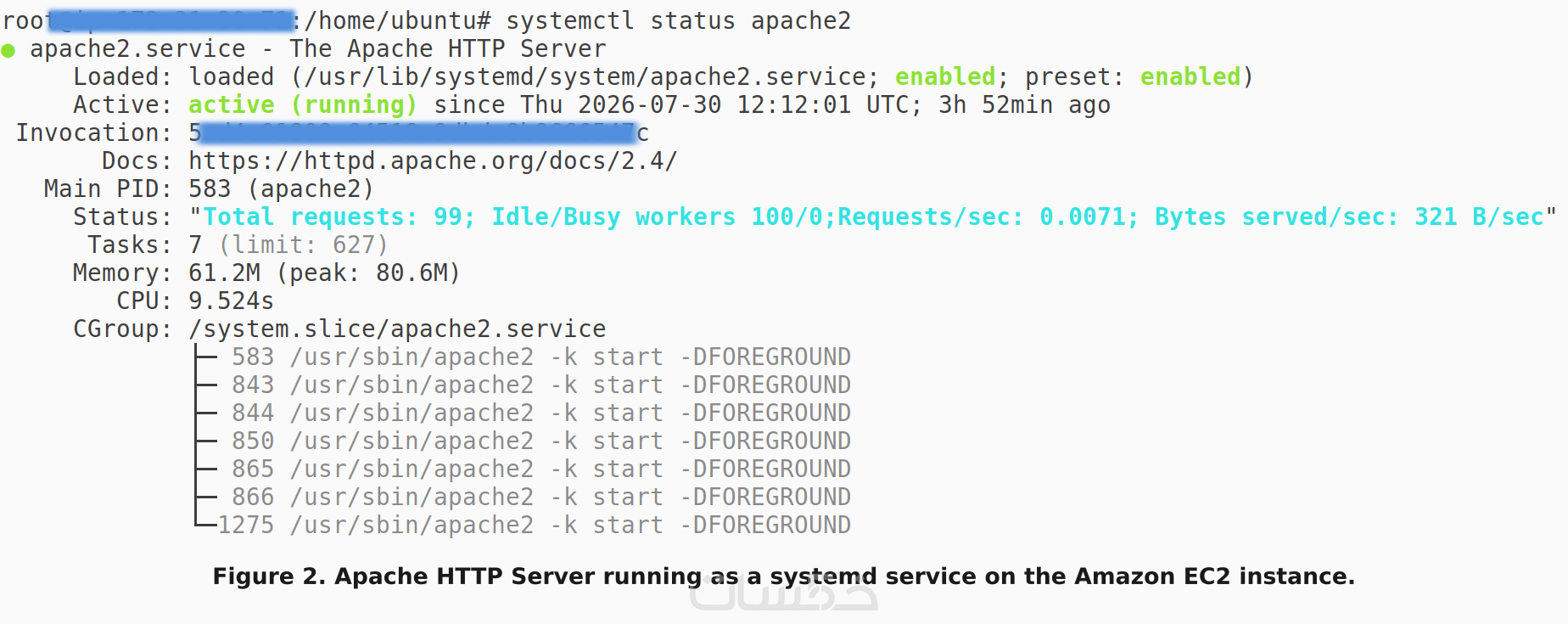Click the 'Invocation:' label
Viewport: 1568px width, 624px height.
click(93, 133)
